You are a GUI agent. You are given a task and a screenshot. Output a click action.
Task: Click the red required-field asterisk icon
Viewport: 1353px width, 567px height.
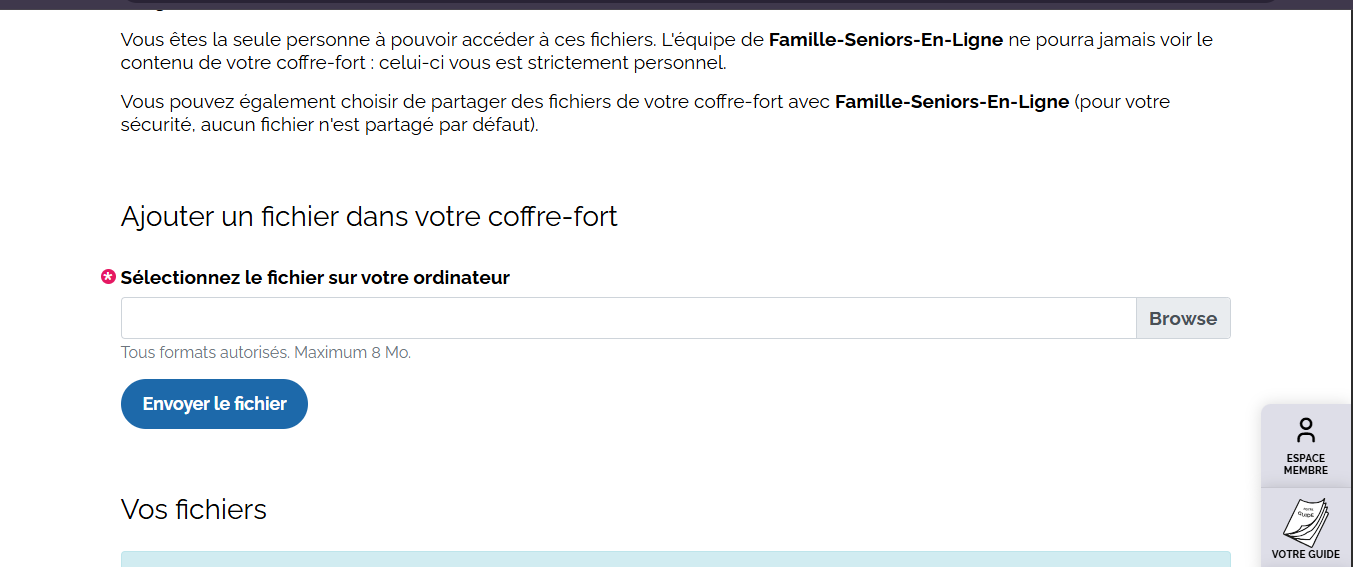pos(109,277)
